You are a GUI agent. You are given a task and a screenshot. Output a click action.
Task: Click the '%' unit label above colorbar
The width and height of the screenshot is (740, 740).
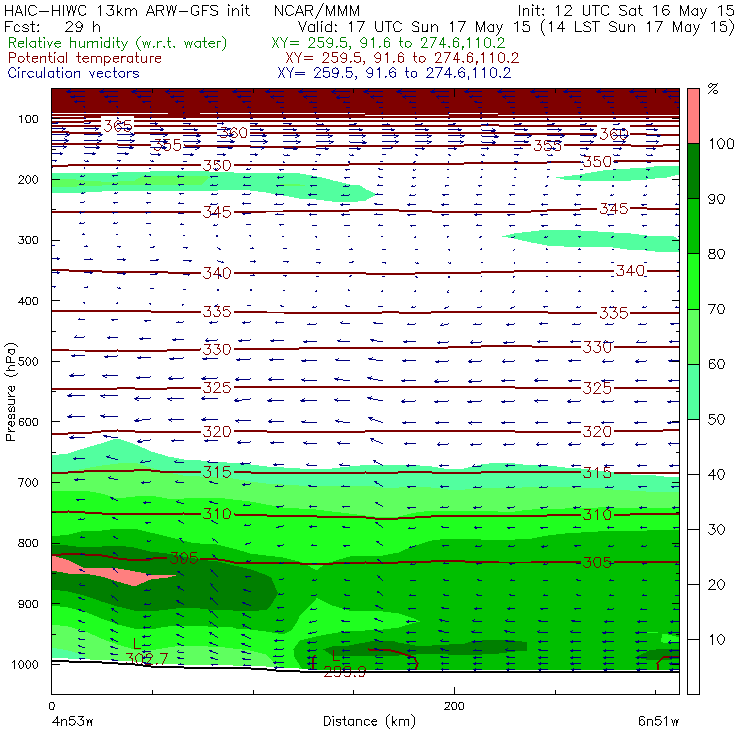coord(713,89)
